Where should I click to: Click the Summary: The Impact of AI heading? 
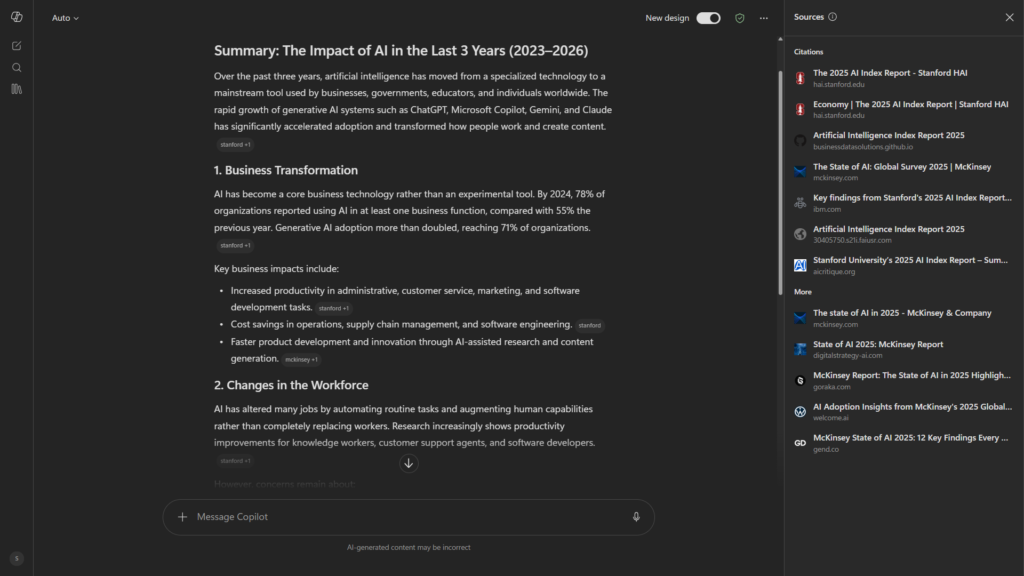401,50
